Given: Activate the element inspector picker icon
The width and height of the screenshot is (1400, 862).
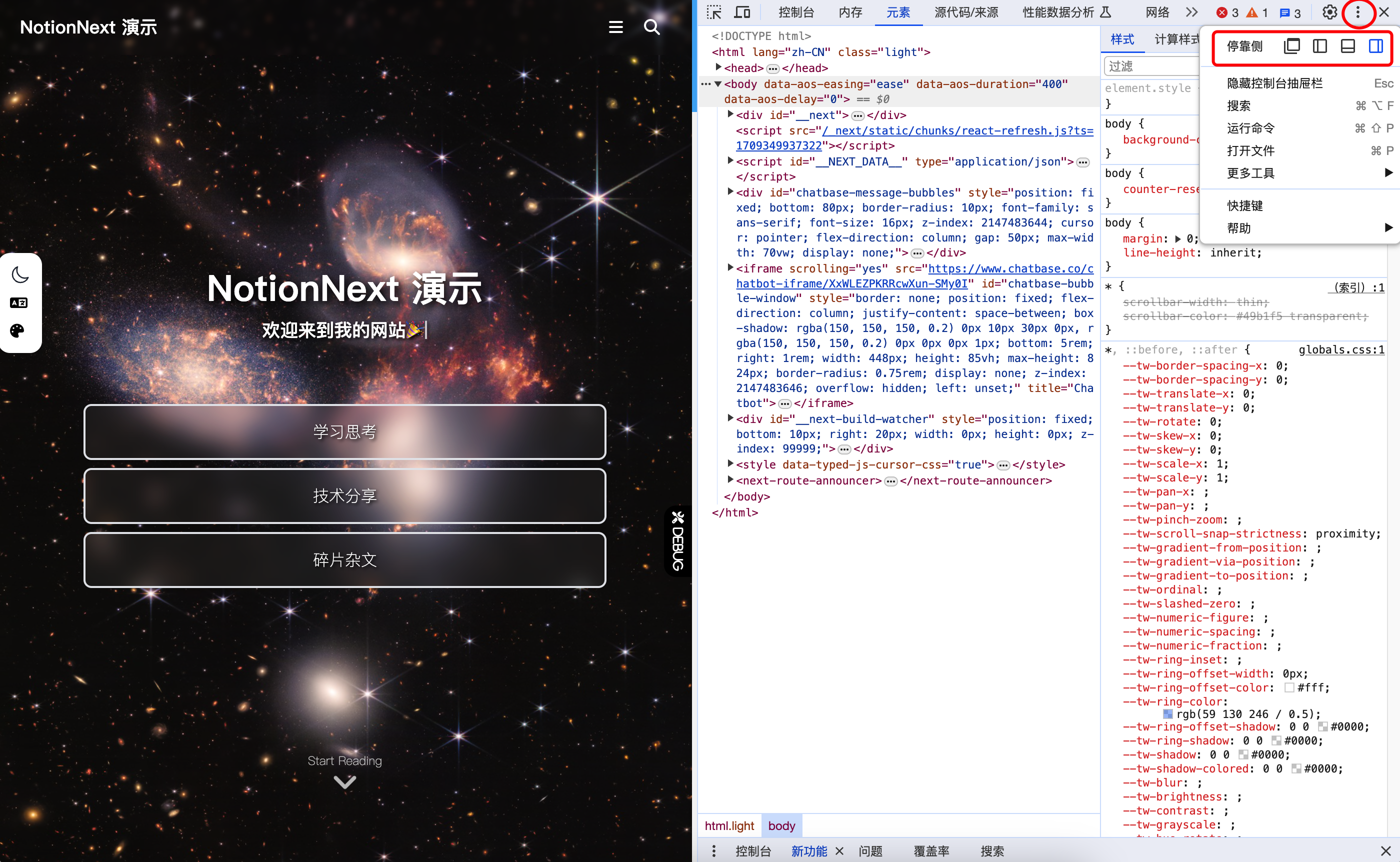Looking at the screenshot, I should (x=714, y=12).
